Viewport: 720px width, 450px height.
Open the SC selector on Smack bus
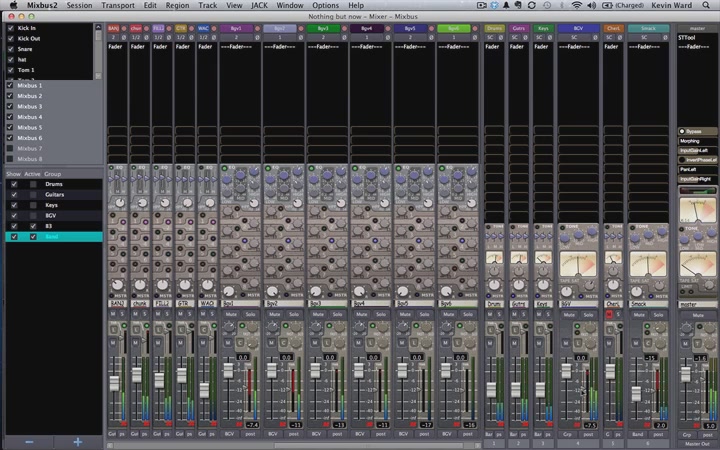(644, 37)
